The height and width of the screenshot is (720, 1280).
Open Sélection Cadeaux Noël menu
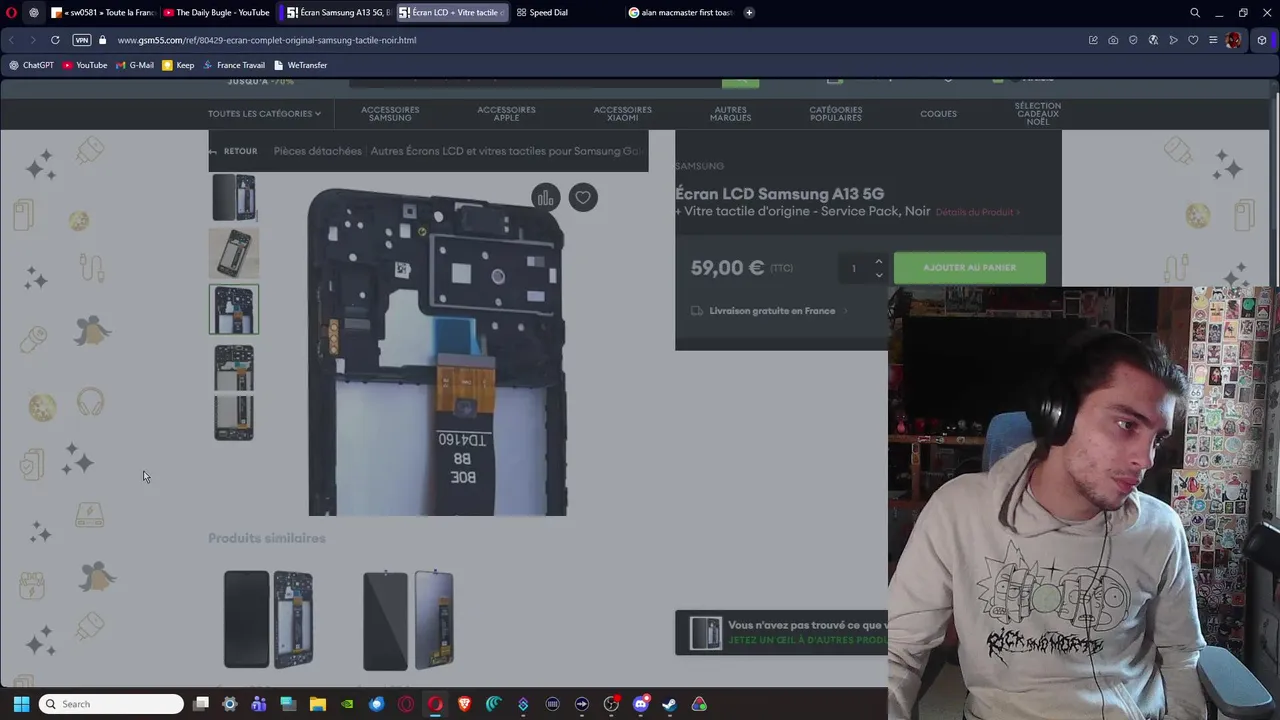coord(1037,113)
